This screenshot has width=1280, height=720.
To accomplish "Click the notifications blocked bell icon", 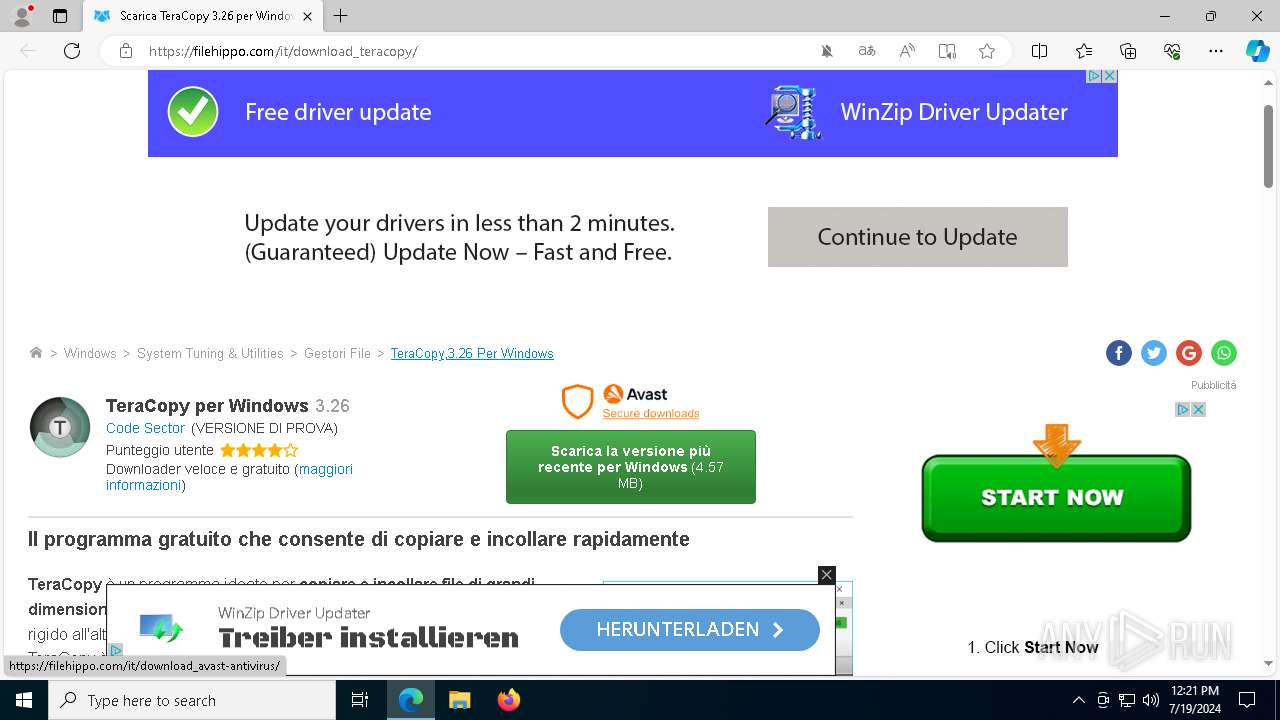I will [x=827, y=51].
